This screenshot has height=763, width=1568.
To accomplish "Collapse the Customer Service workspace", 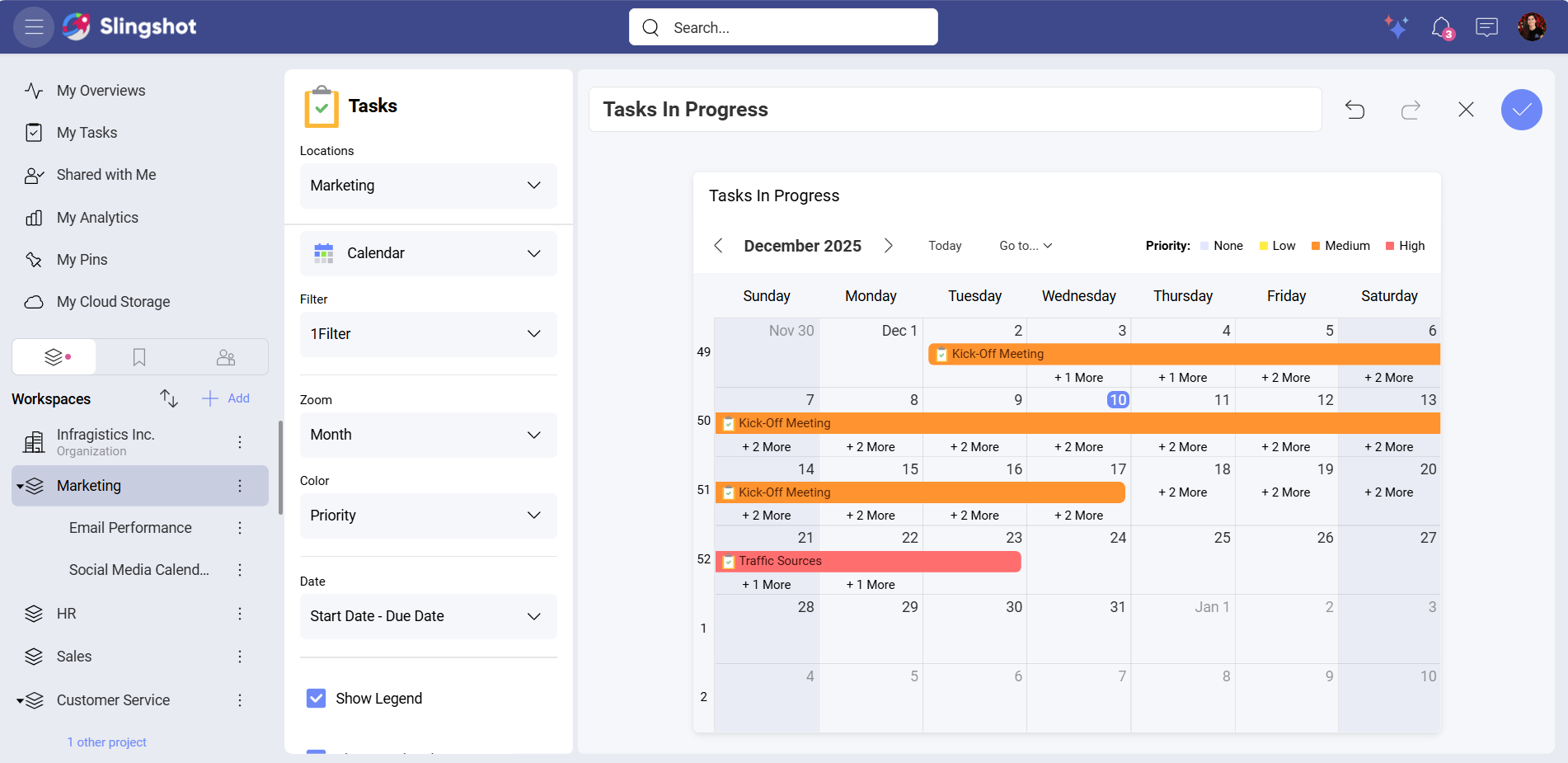I will click(20, 699).
